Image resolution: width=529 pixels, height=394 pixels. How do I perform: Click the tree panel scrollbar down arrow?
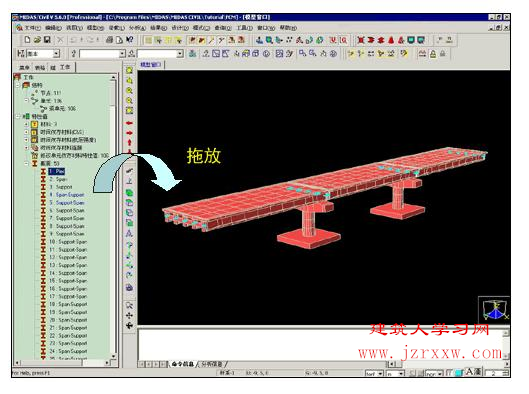[x=114, y=356]
